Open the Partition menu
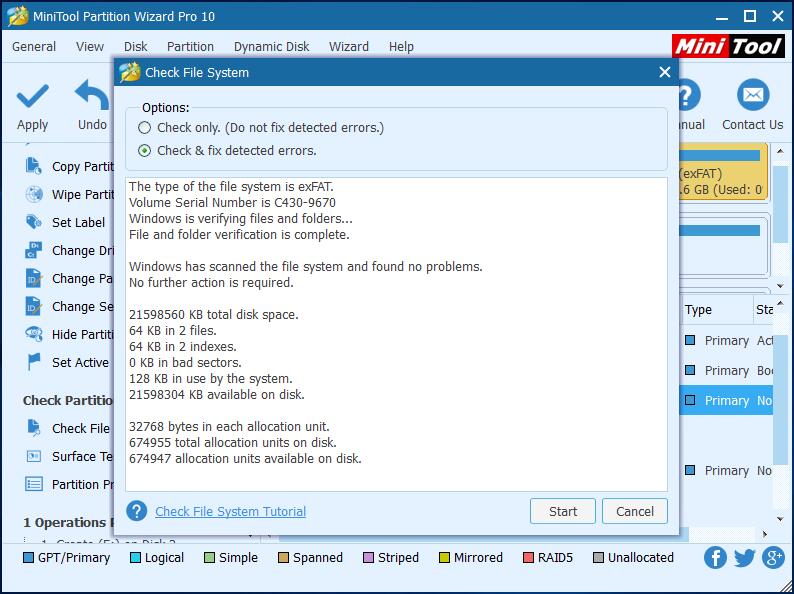794x594 pixels. tap(190, 47)
